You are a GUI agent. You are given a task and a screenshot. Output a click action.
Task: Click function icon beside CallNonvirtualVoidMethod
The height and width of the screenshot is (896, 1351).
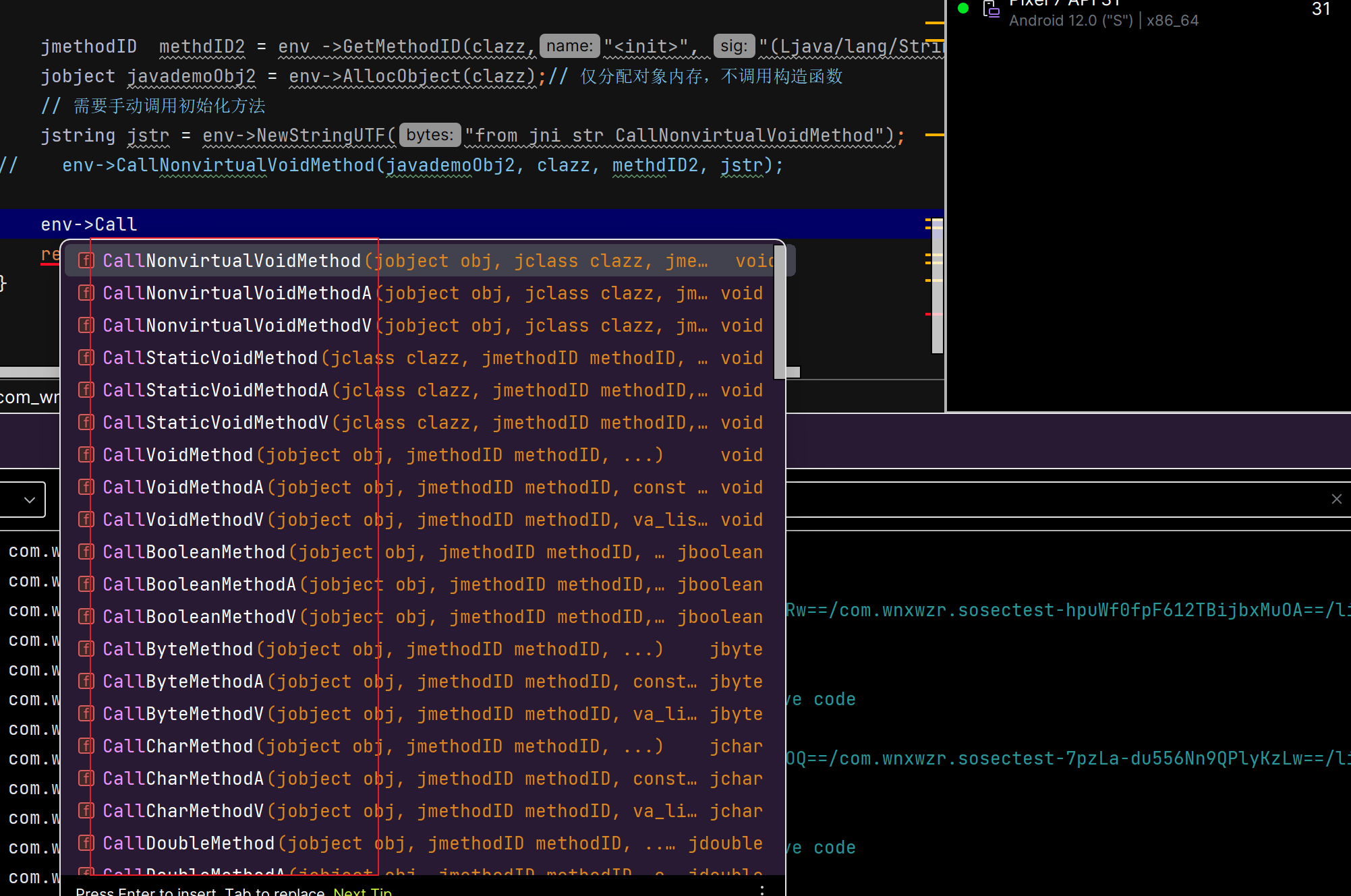86,260
